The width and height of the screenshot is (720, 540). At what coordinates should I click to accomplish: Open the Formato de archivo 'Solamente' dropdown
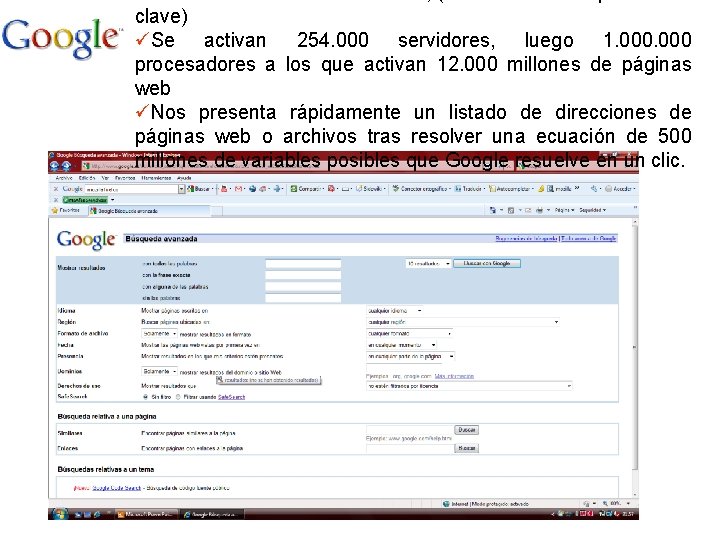click(x=159, y=334)
